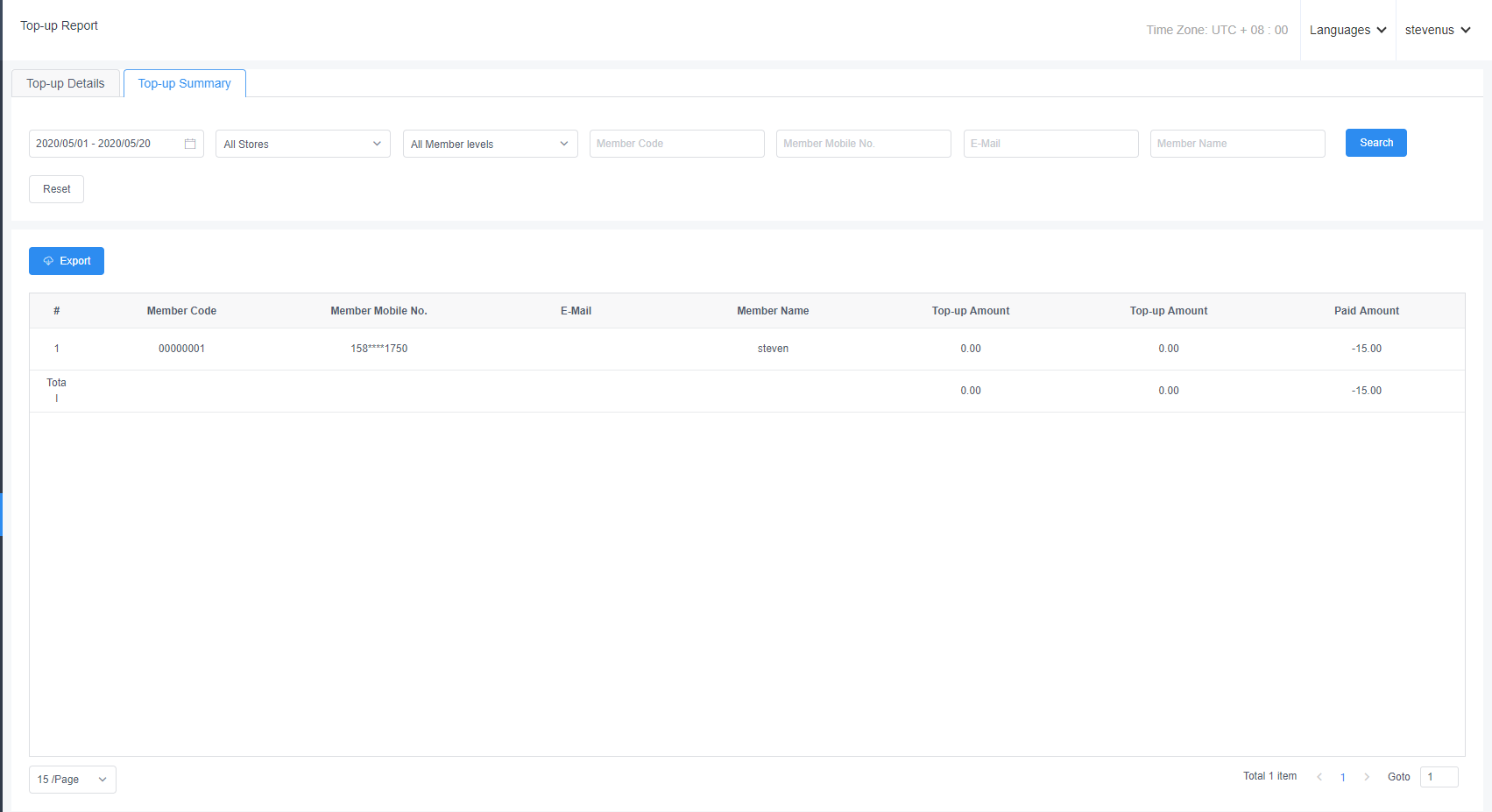This screenshot has width=1492, height=812.
Task: Click the Reset button
Action: pyautogui.click(x=56, y=189)
